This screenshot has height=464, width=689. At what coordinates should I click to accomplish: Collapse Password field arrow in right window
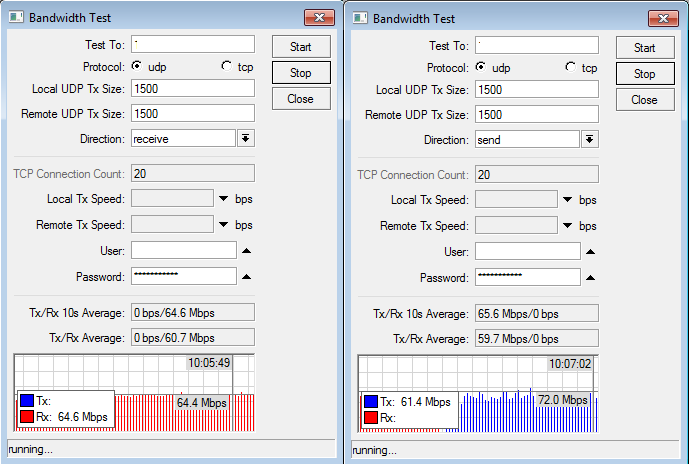click(591, 277)
